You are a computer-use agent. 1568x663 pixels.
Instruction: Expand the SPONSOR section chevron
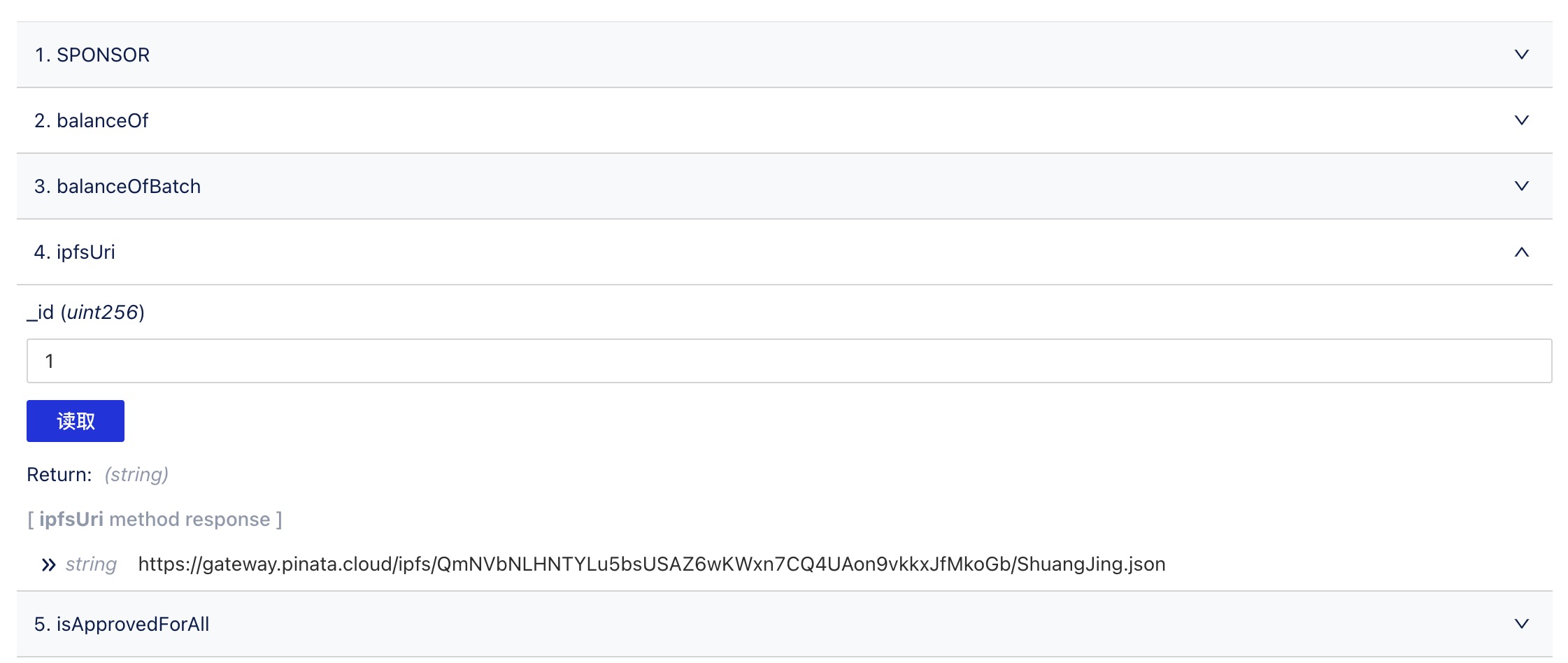pos(1521,55)
